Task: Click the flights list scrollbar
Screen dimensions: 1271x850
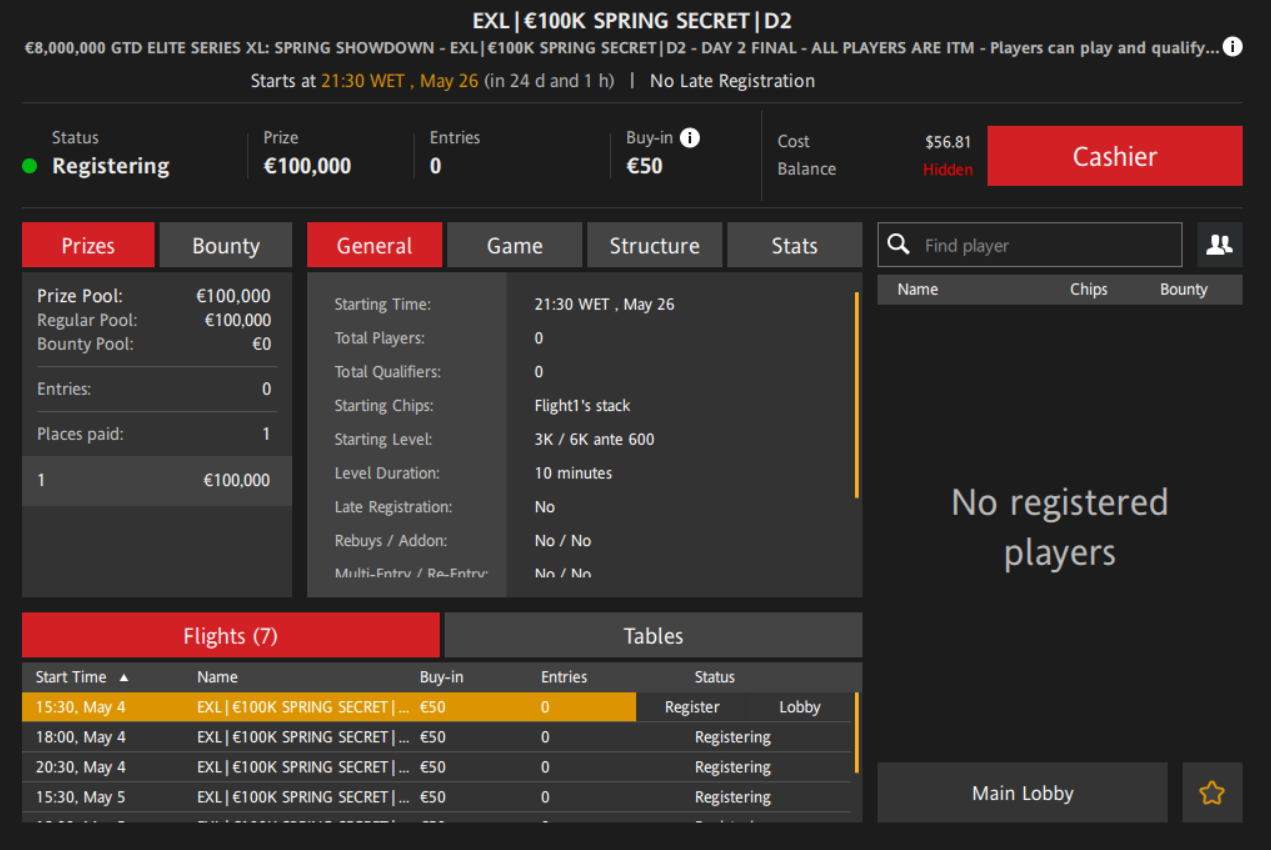Action: tap(856, 732)
